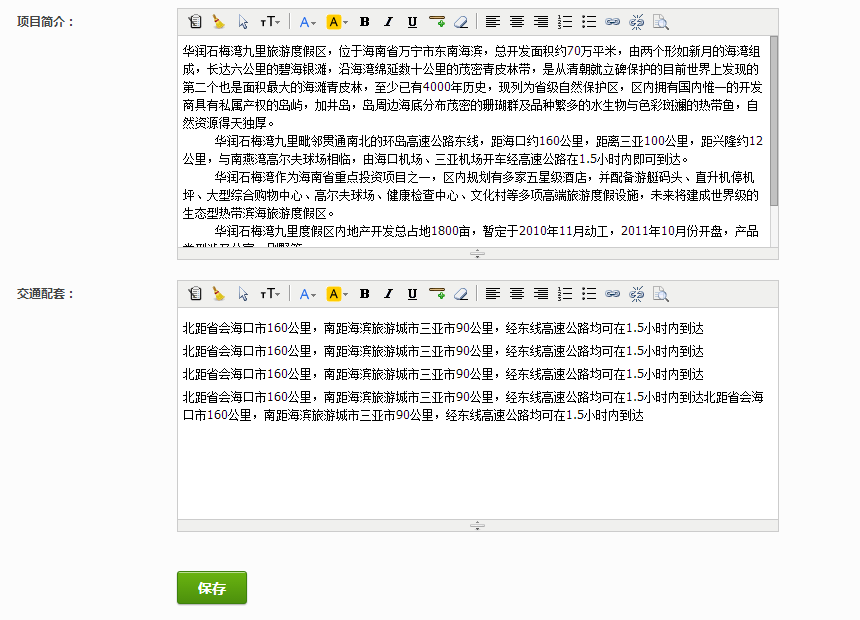Toggle underline in the 交通配套 editor
The height and width of the screenshot is (620, 860).
click(412, 294)
